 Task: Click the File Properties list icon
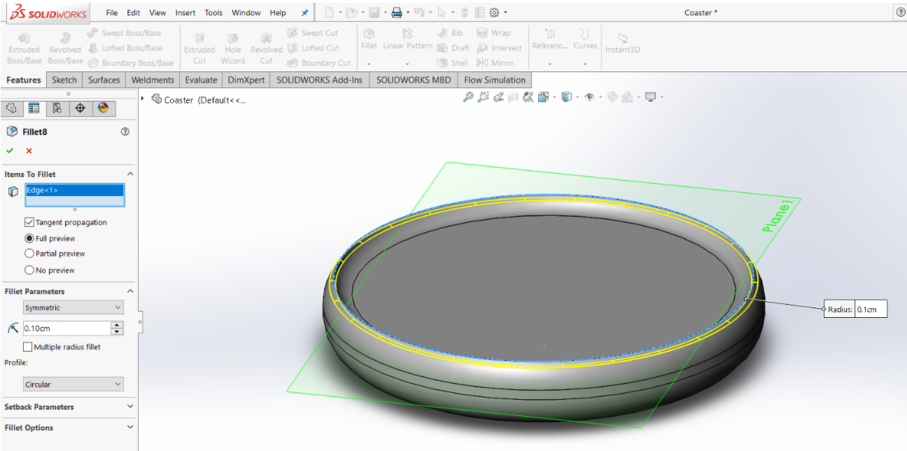coord(480,12)
